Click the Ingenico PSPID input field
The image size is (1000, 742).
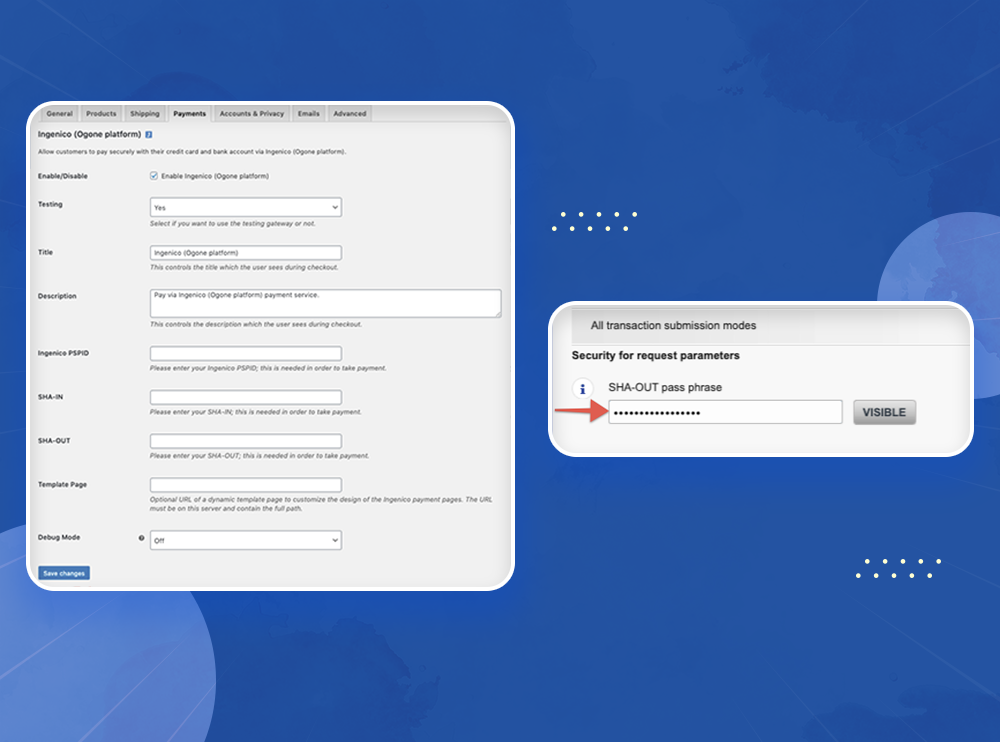coord(245,354)
